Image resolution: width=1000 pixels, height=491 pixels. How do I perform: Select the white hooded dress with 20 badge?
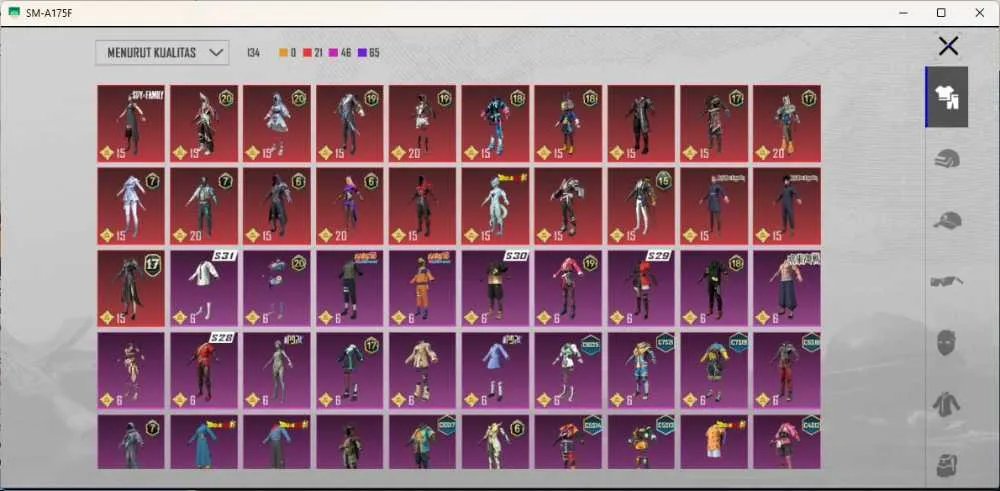(277, 124)
